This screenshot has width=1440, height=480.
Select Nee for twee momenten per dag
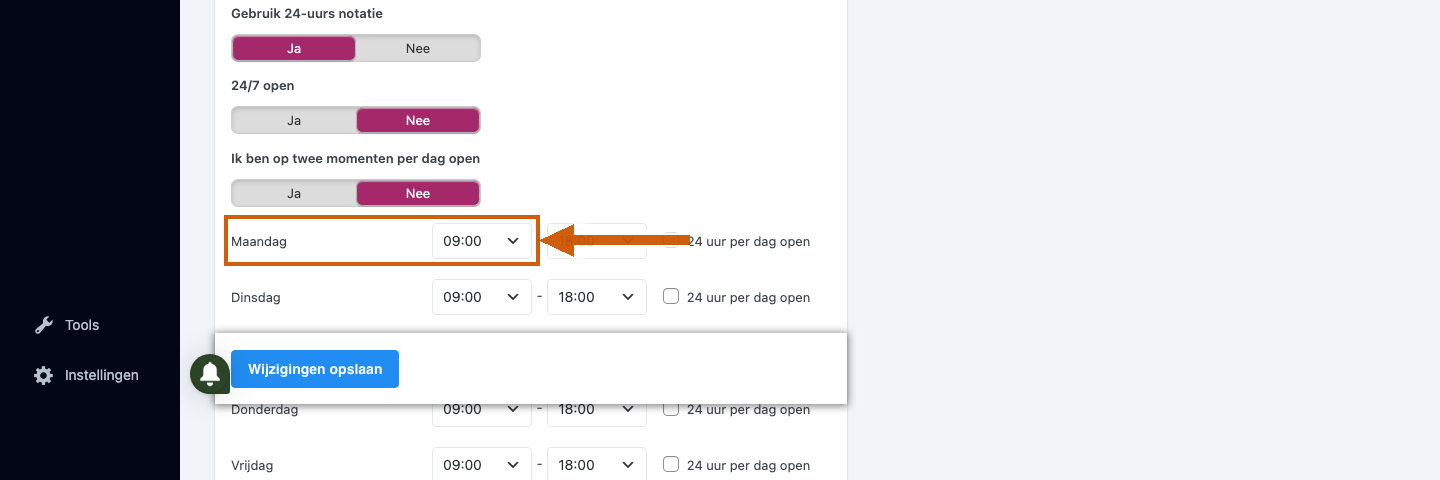(418, 193)
